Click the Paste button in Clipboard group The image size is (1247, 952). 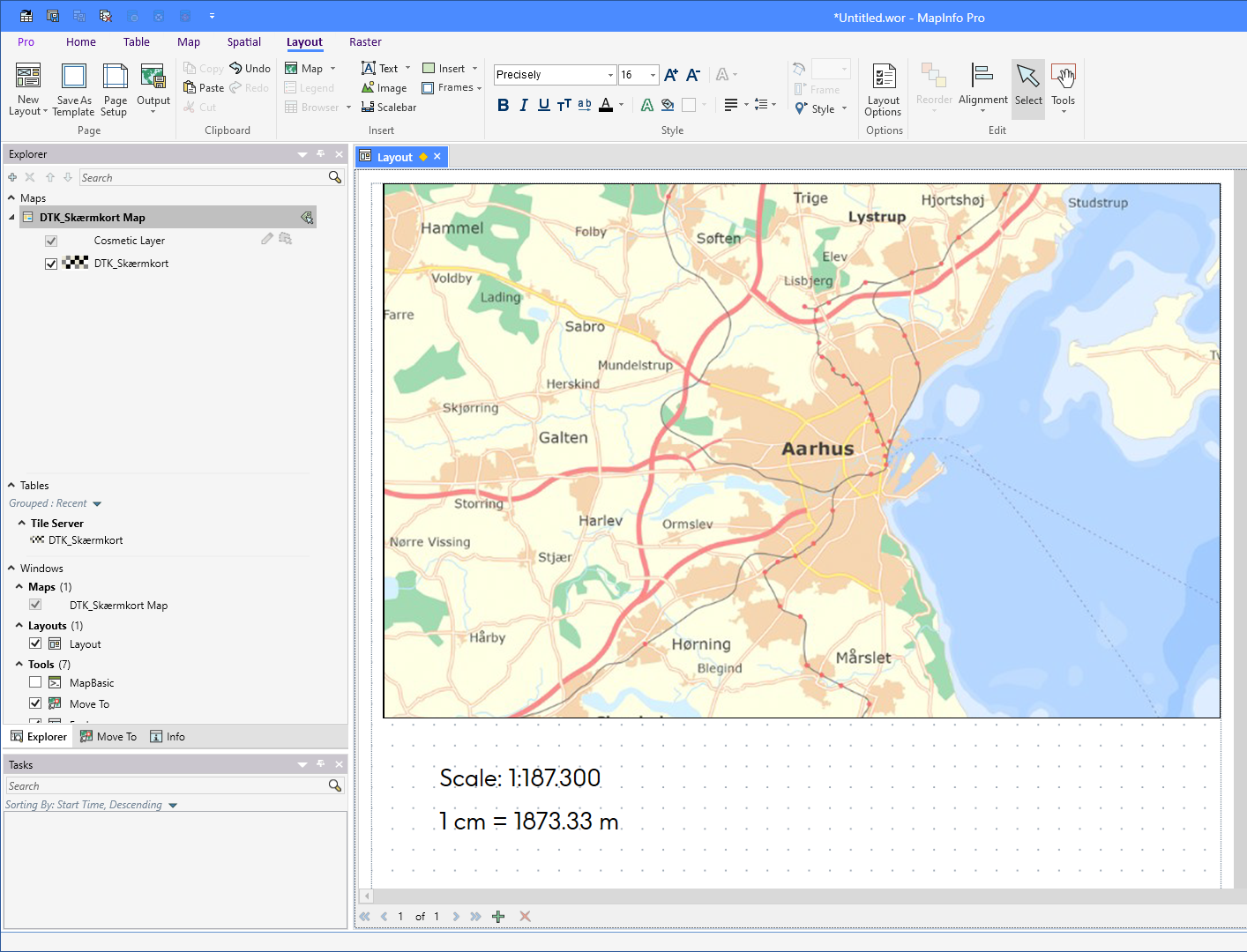tap(203, 87)
